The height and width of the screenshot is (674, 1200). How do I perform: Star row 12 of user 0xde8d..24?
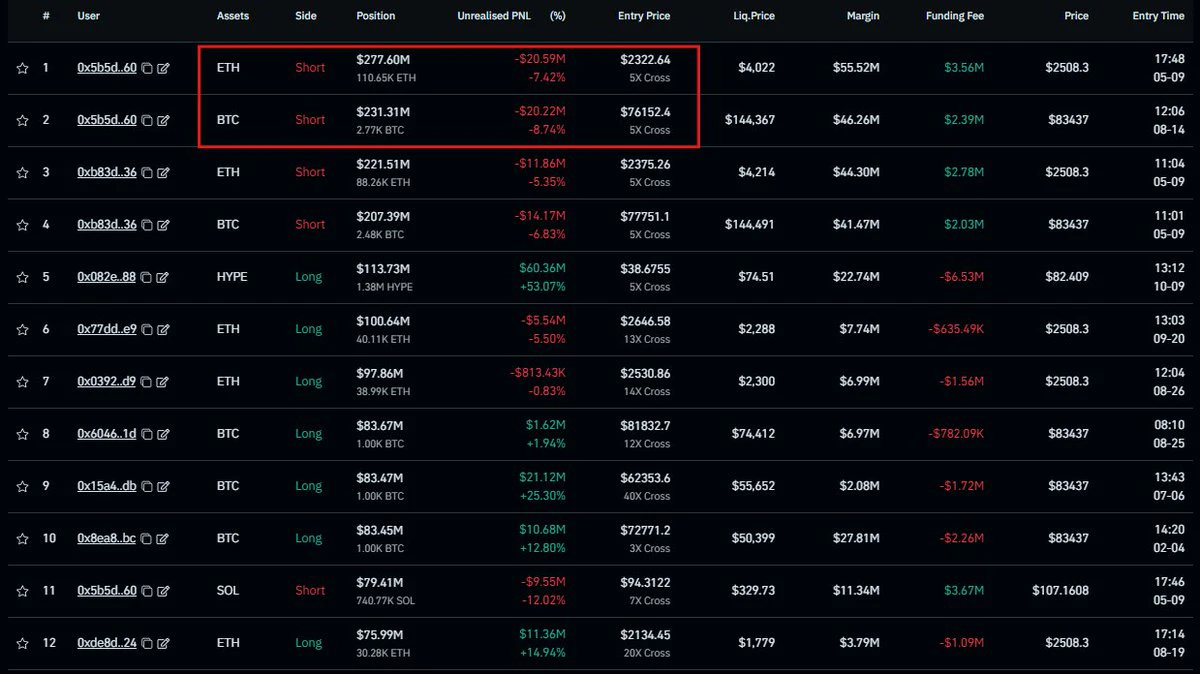(x=22, y=643)
